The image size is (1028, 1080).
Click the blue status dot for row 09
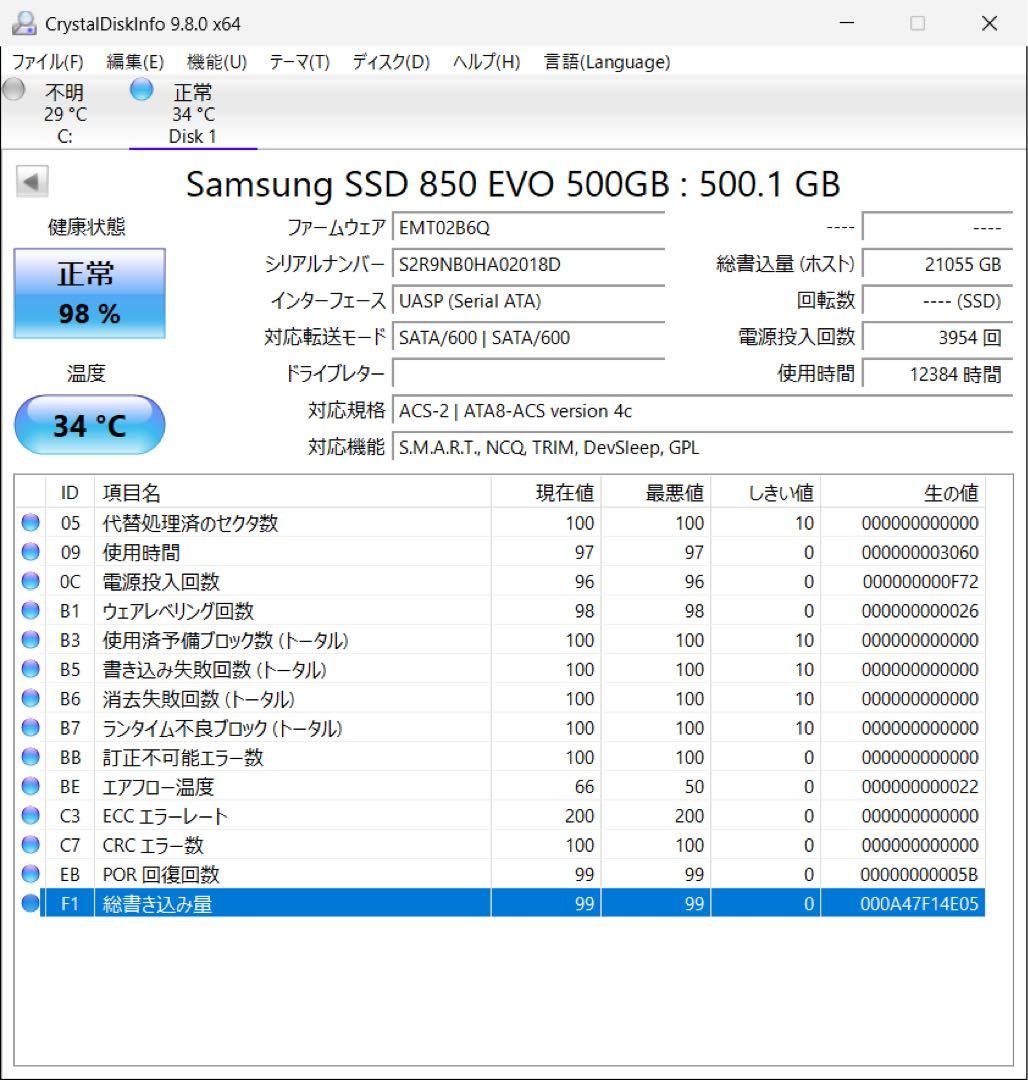click(x=30, y=552)
